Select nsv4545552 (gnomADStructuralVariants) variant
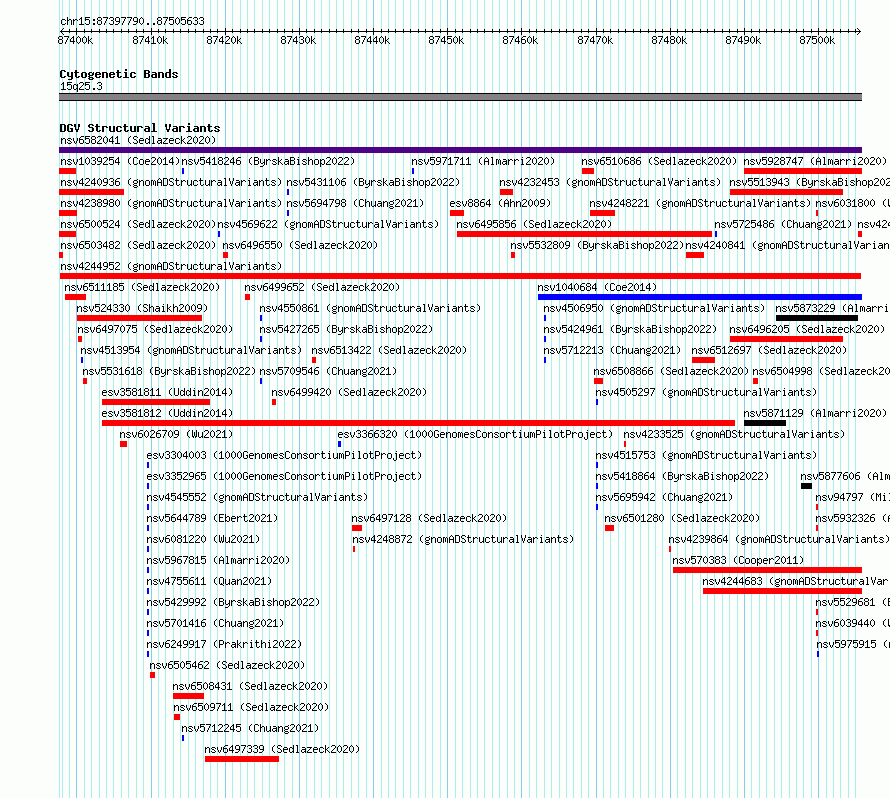This screenshot has width=890, height=798. point(257,497)
